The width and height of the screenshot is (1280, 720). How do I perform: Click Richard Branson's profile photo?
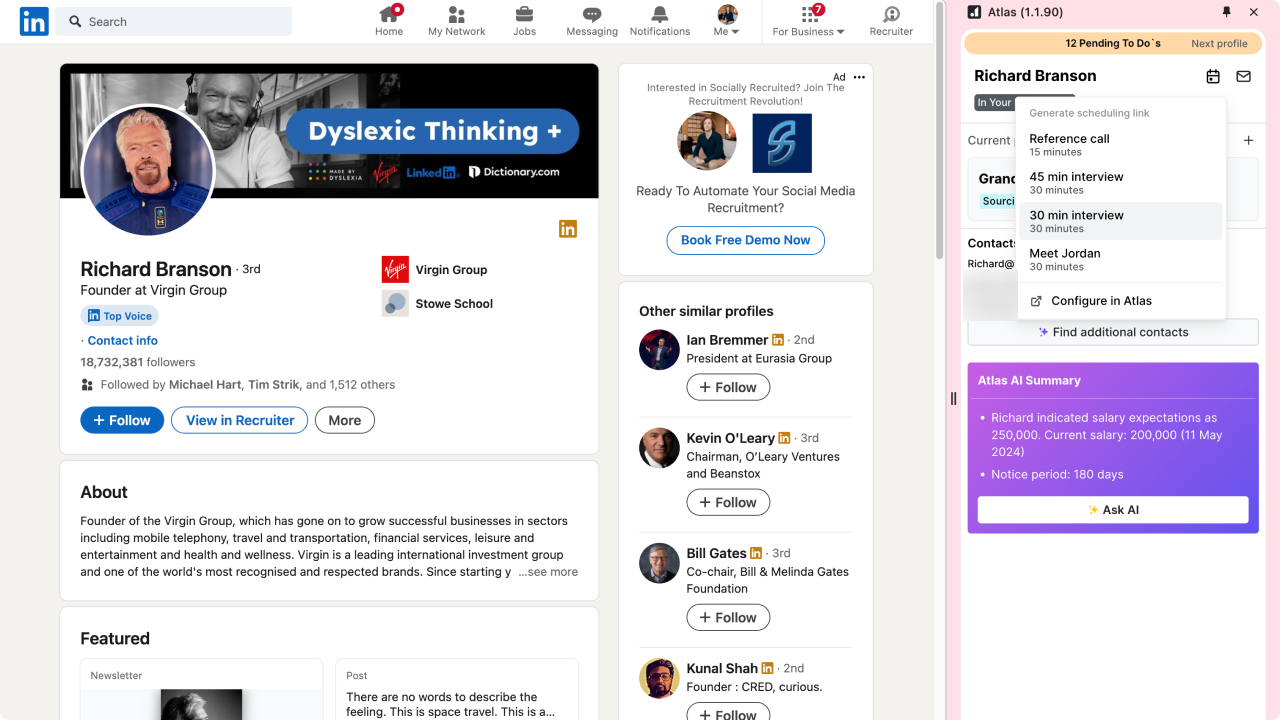point(148,170)
